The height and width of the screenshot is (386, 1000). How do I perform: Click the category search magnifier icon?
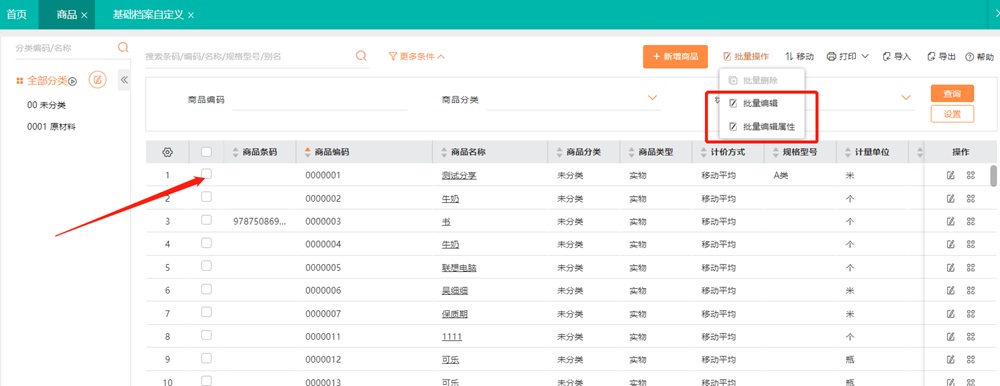pos(123,47)
